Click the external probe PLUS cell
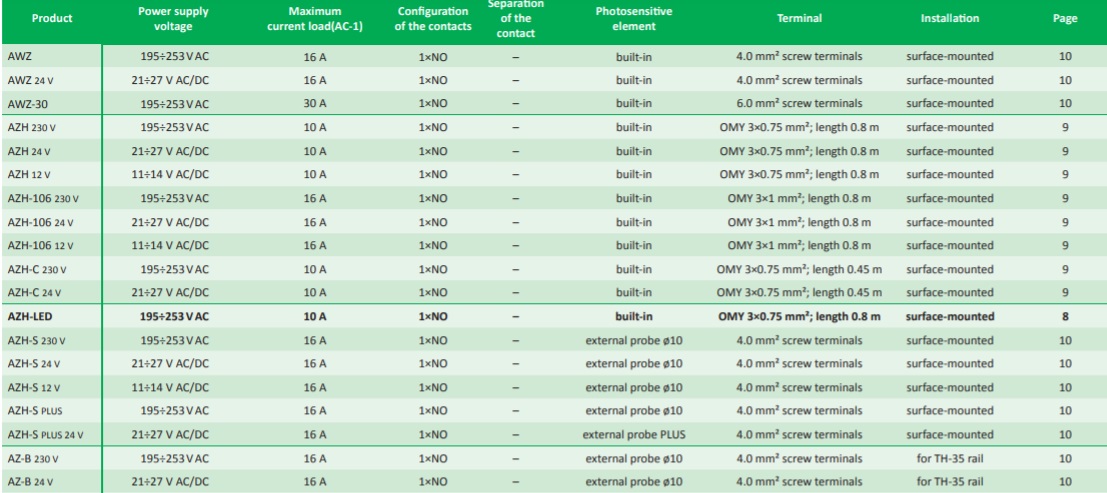 click(634, 434)
